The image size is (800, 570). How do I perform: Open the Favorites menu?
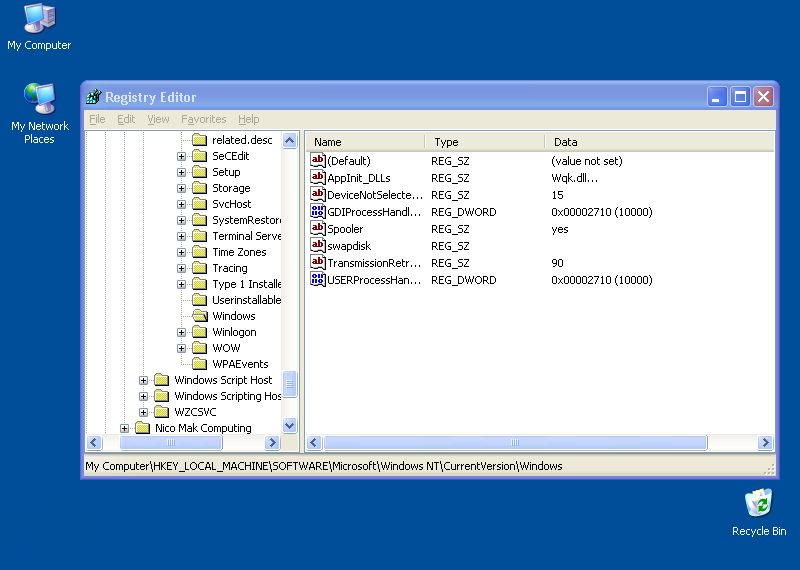[204, 119]
